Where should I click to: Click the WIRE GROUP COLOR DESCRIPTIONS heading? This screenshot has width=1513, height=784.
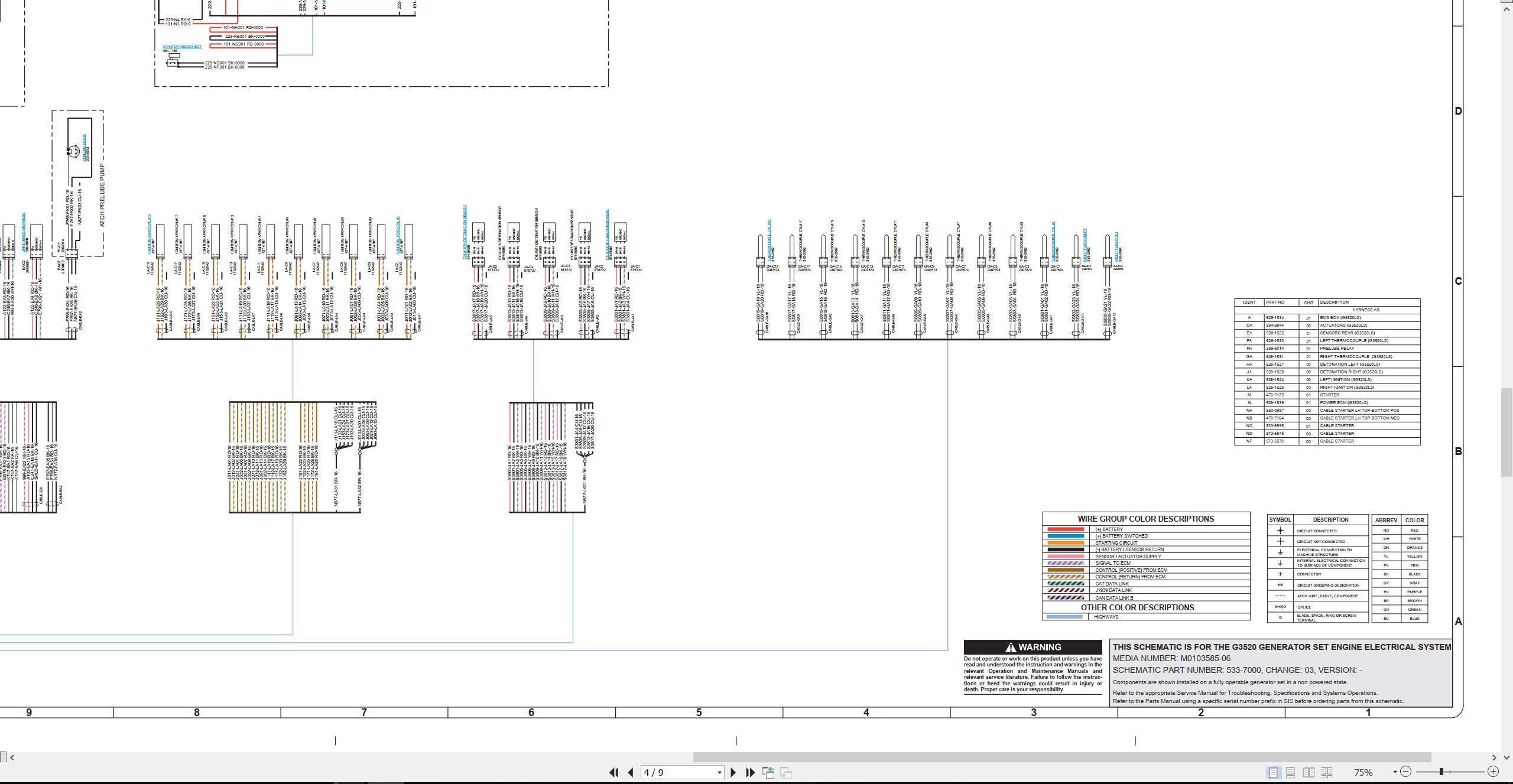1146,519
